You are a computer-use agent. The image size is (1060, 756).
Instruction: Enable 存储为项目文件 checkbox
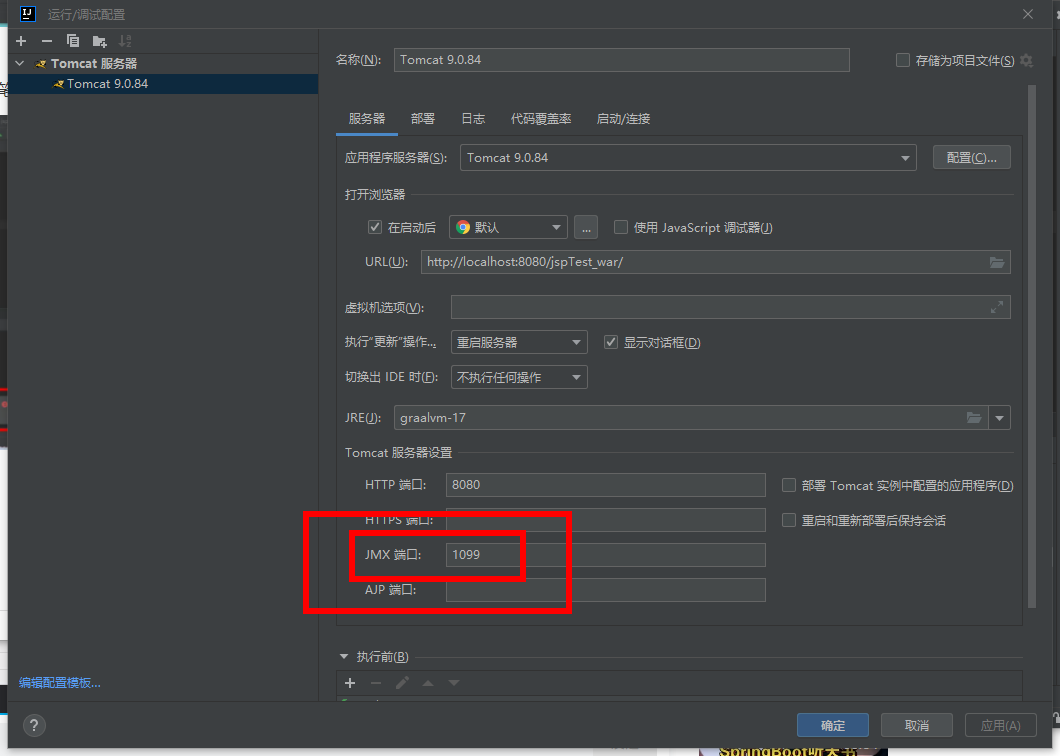point(903,60)
